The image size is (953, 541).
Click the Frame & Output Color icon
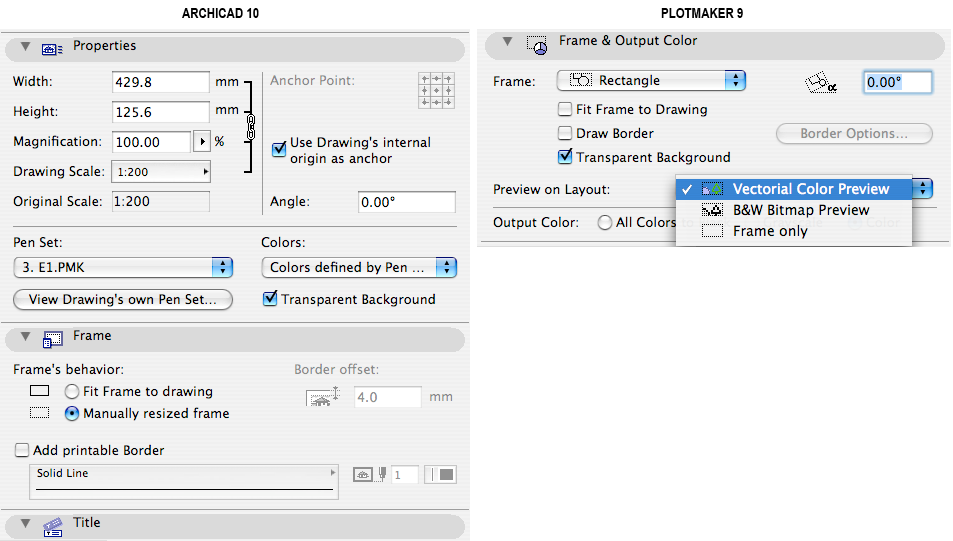537,44
